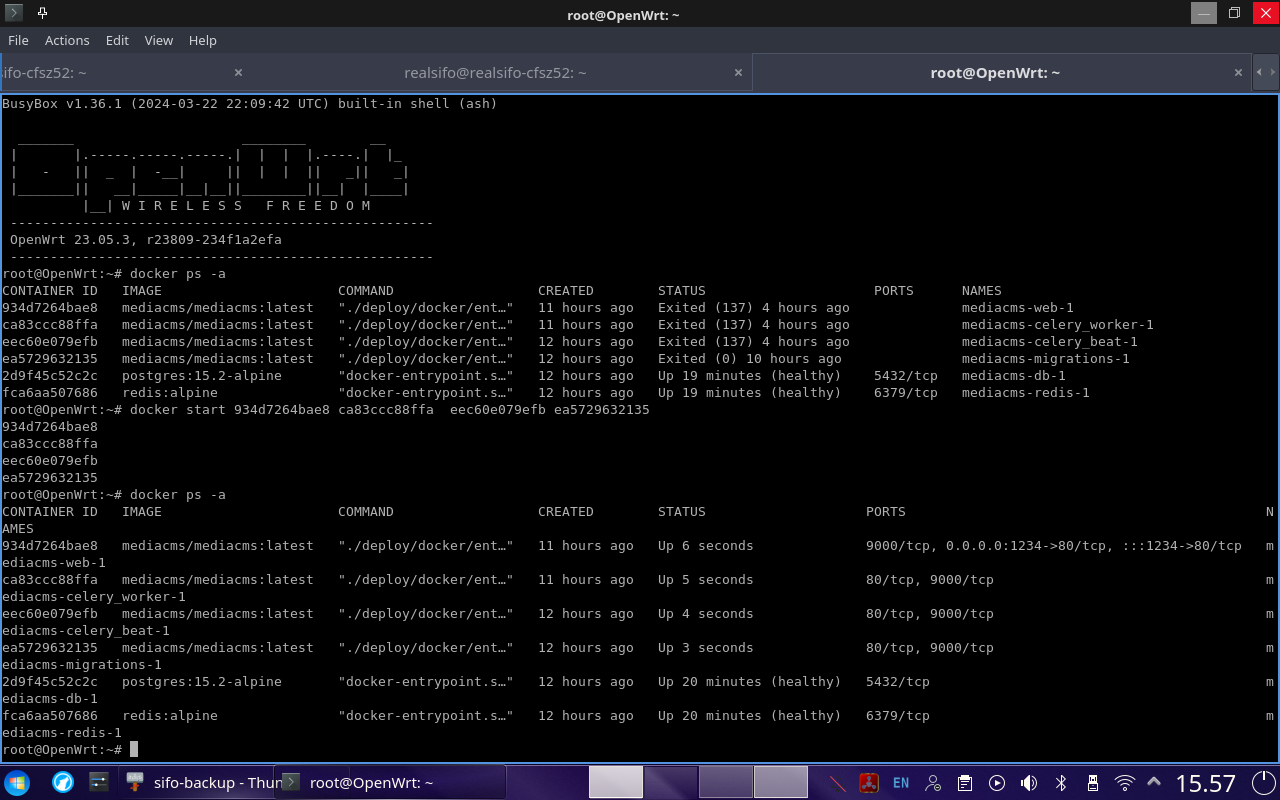Open the Wi-Fi network tray icon
The height and width of the screenshot is (800, 1280).
tap(1125, 782)
